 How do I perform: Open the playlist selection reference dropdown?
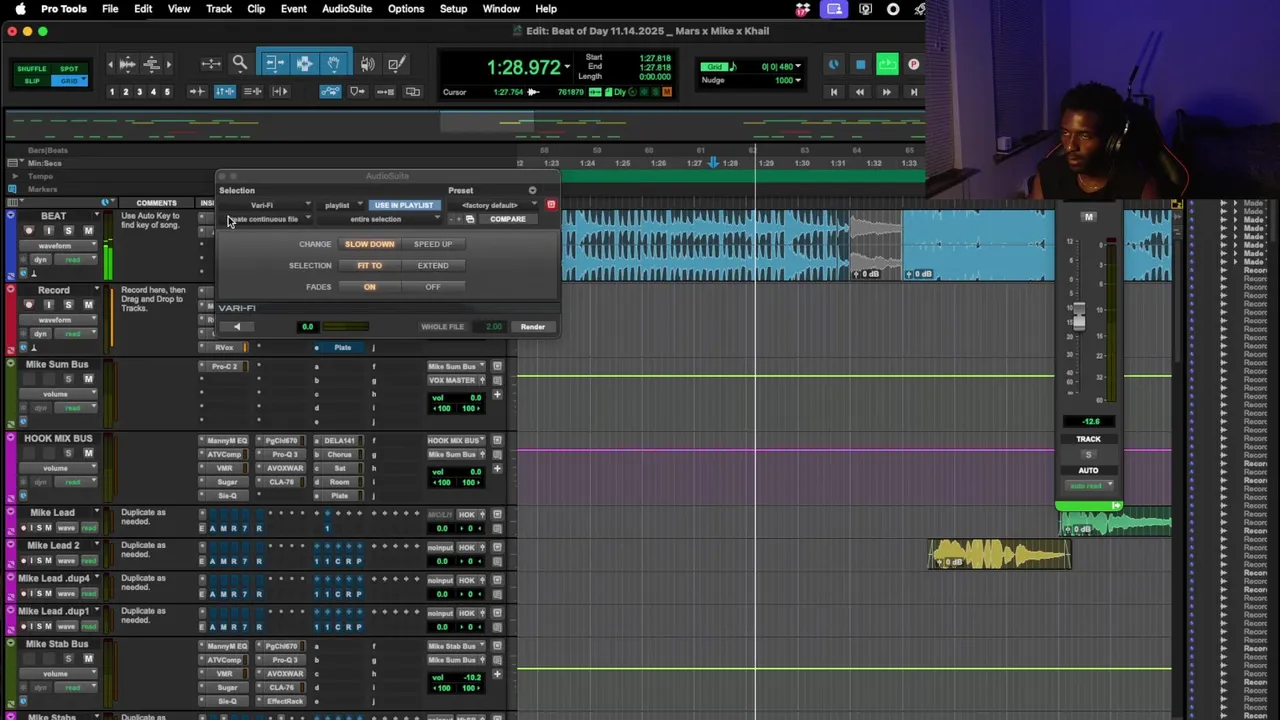(x=341, y=205)
